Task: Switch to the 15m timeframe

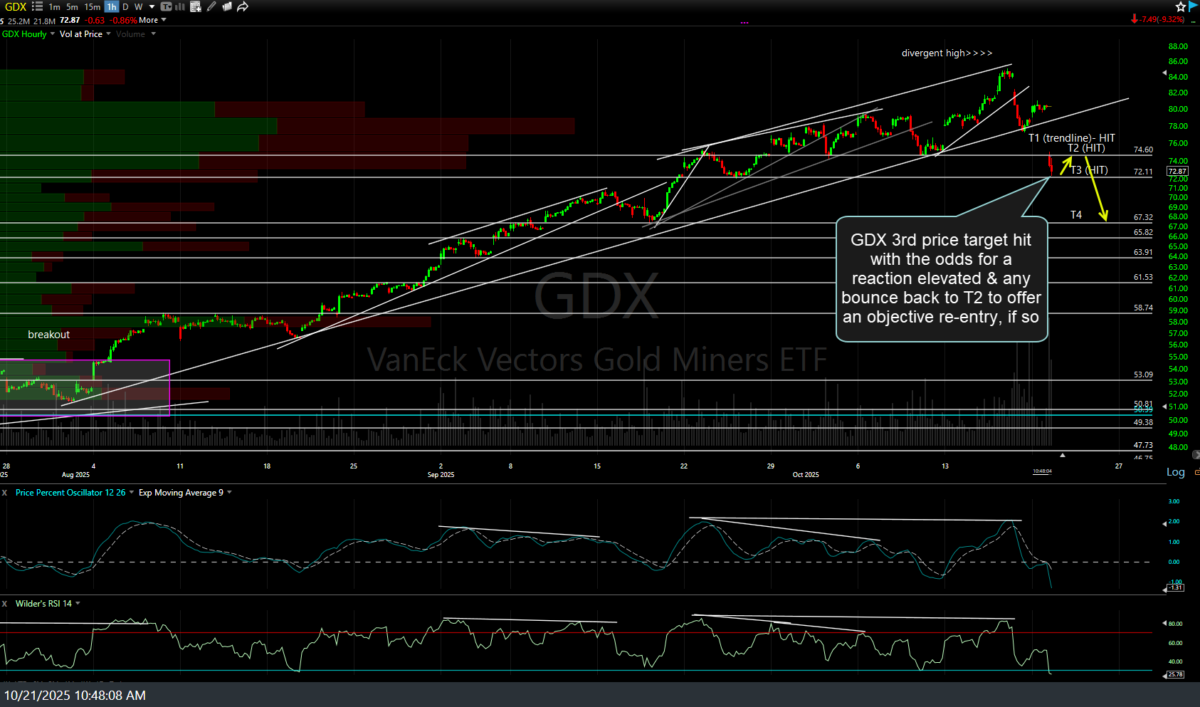Action: tap(92, 7)
